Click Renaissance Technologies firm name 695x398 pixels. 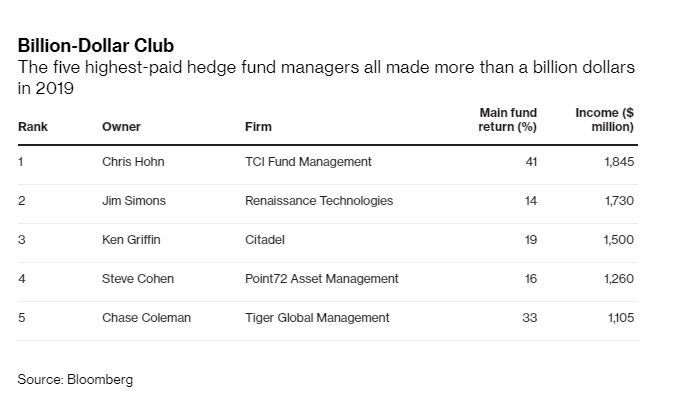pyautogui.click(x=319, y=201)
